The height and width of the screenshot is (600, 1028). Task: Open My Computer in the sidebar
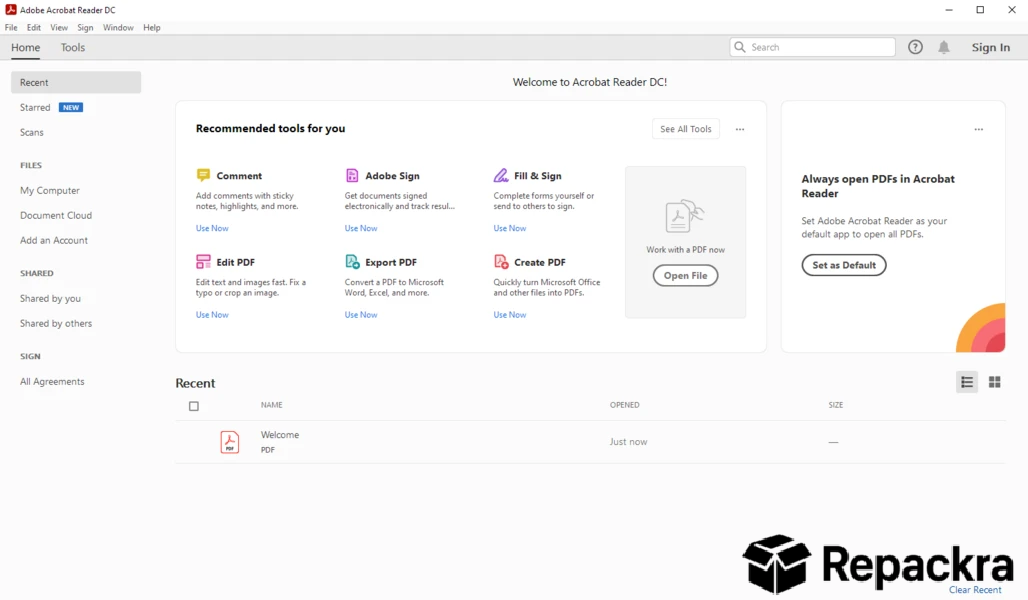tap(50, 190)
